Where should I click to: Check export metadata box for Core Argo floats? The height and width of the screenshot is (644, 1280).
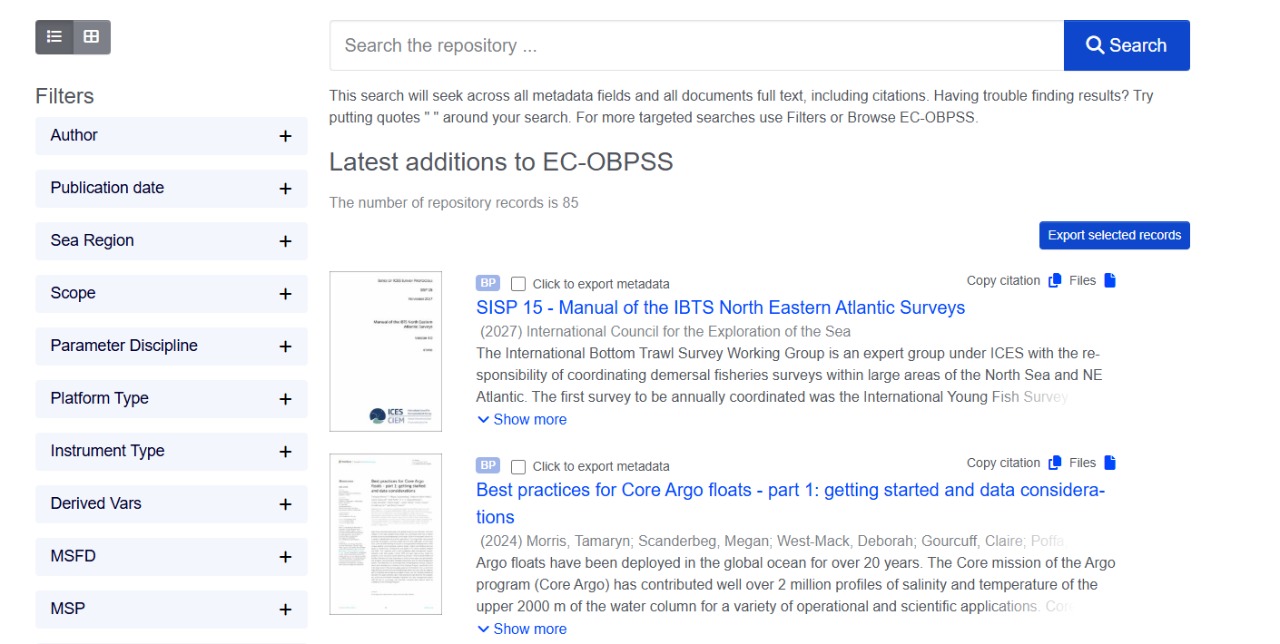[x=518, y=466]
